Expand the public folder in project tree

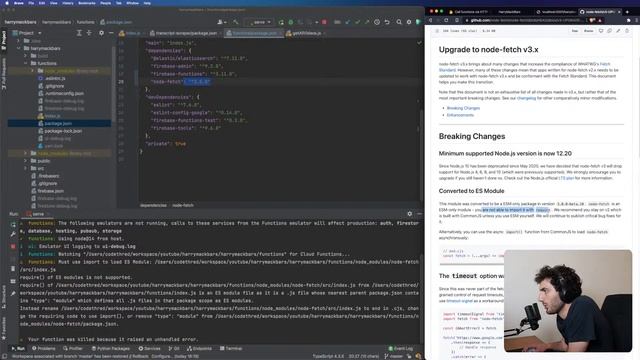coord(26,161)
